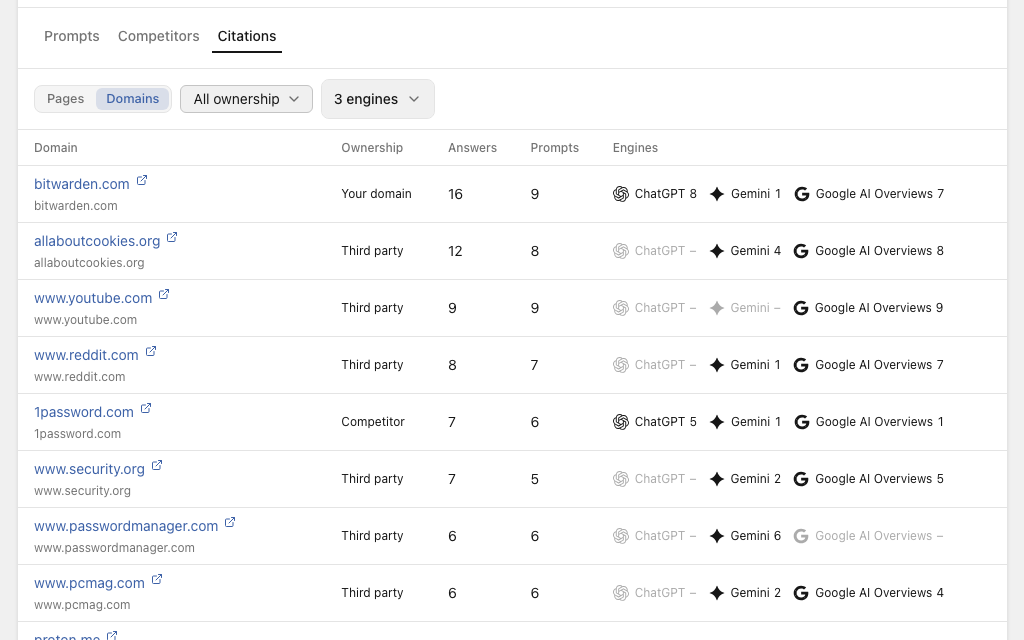
Task: Click Google G icon in www.reddit.com row
Action: [x=801, y=364]
